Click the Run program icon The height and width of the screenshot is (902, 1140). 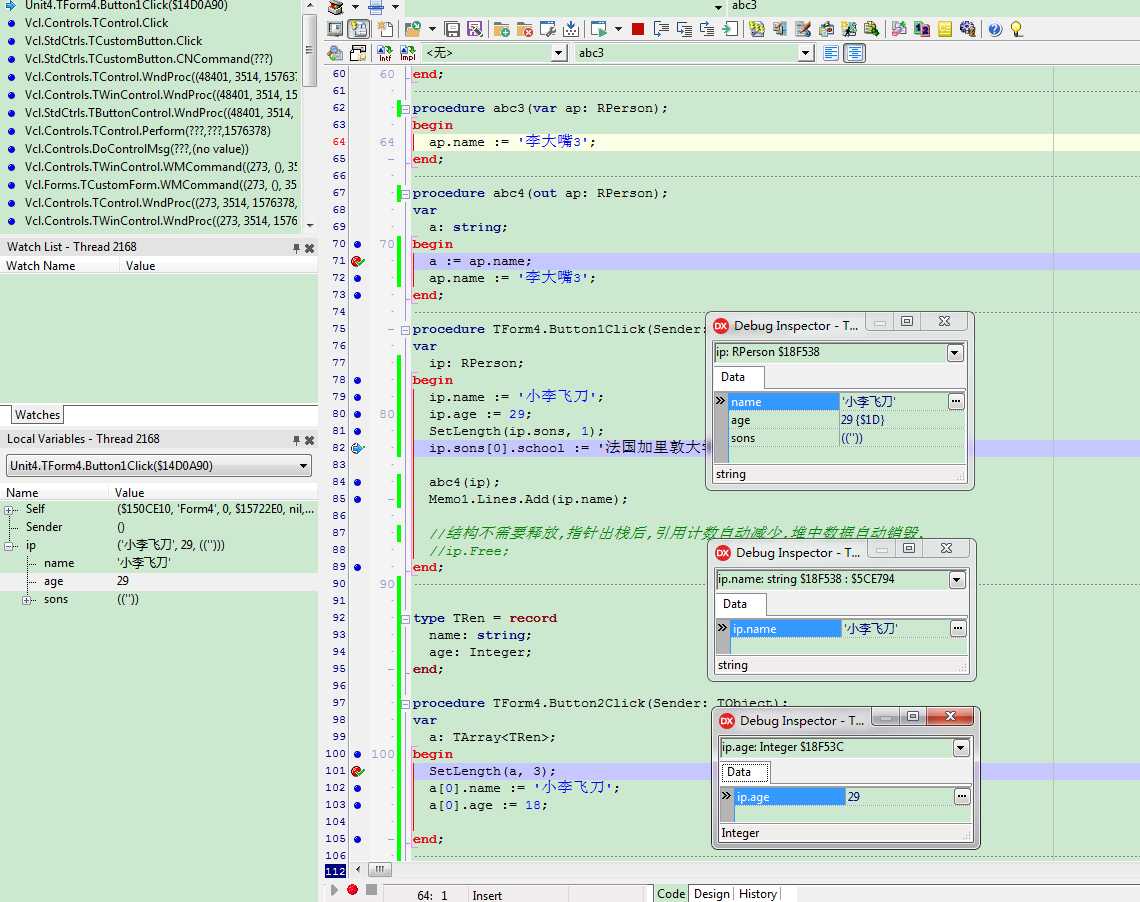pyautogui.click(x=598, y=29)
